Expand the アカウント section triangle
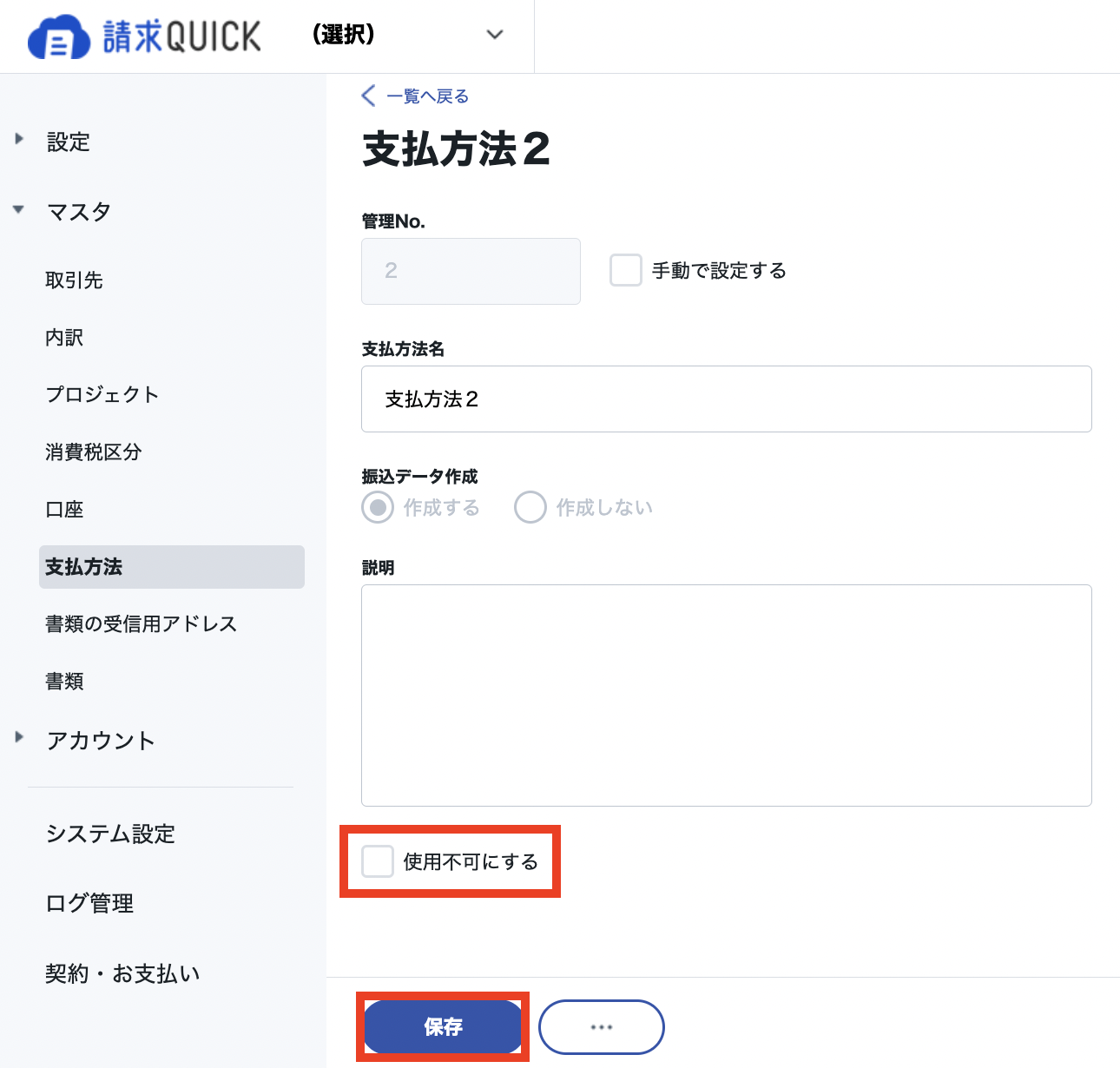 pyautogui.click(x=19, y=737)
